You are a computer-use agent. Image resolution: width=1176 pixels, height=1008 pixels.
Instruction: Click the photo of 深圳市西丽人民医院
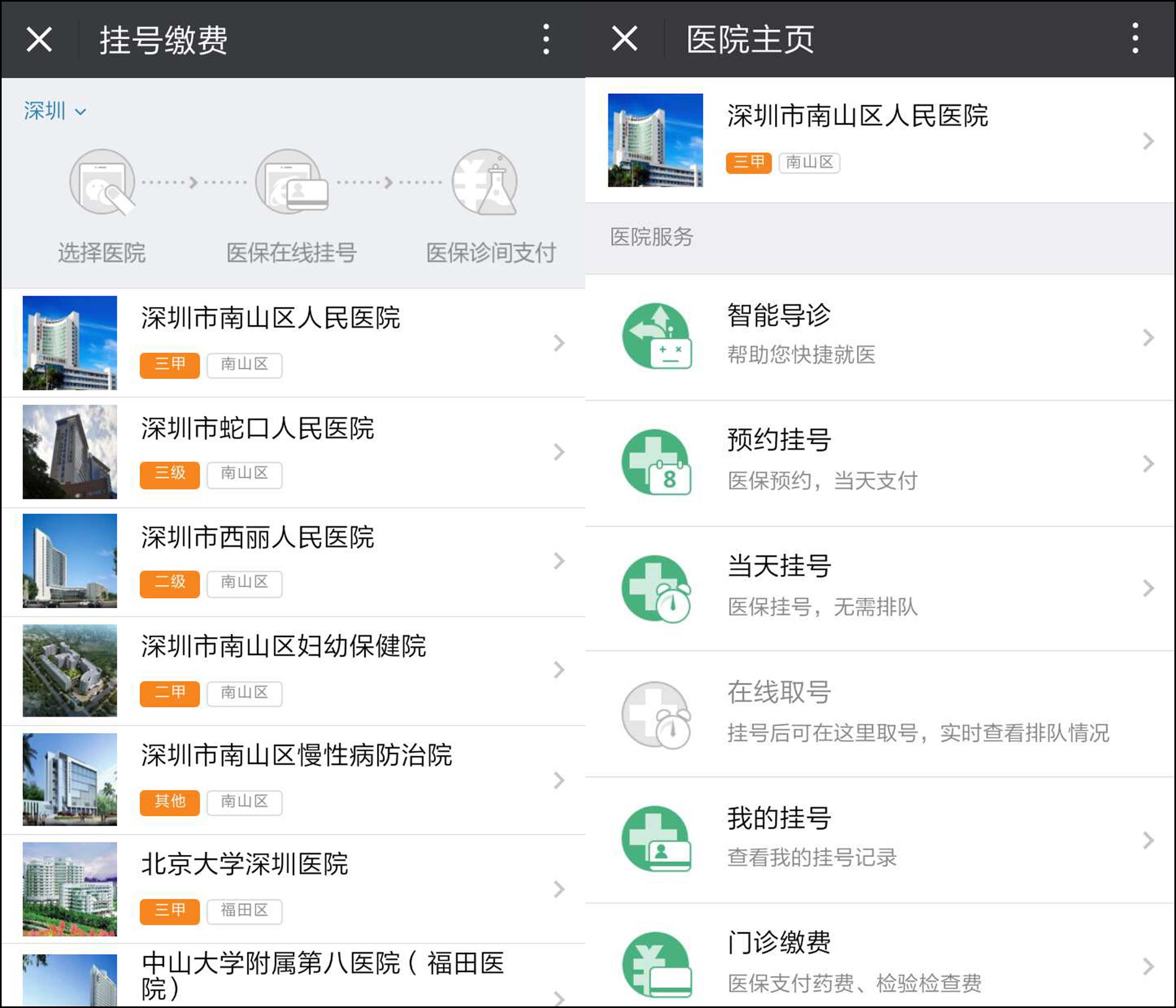[x=70, y=561]
